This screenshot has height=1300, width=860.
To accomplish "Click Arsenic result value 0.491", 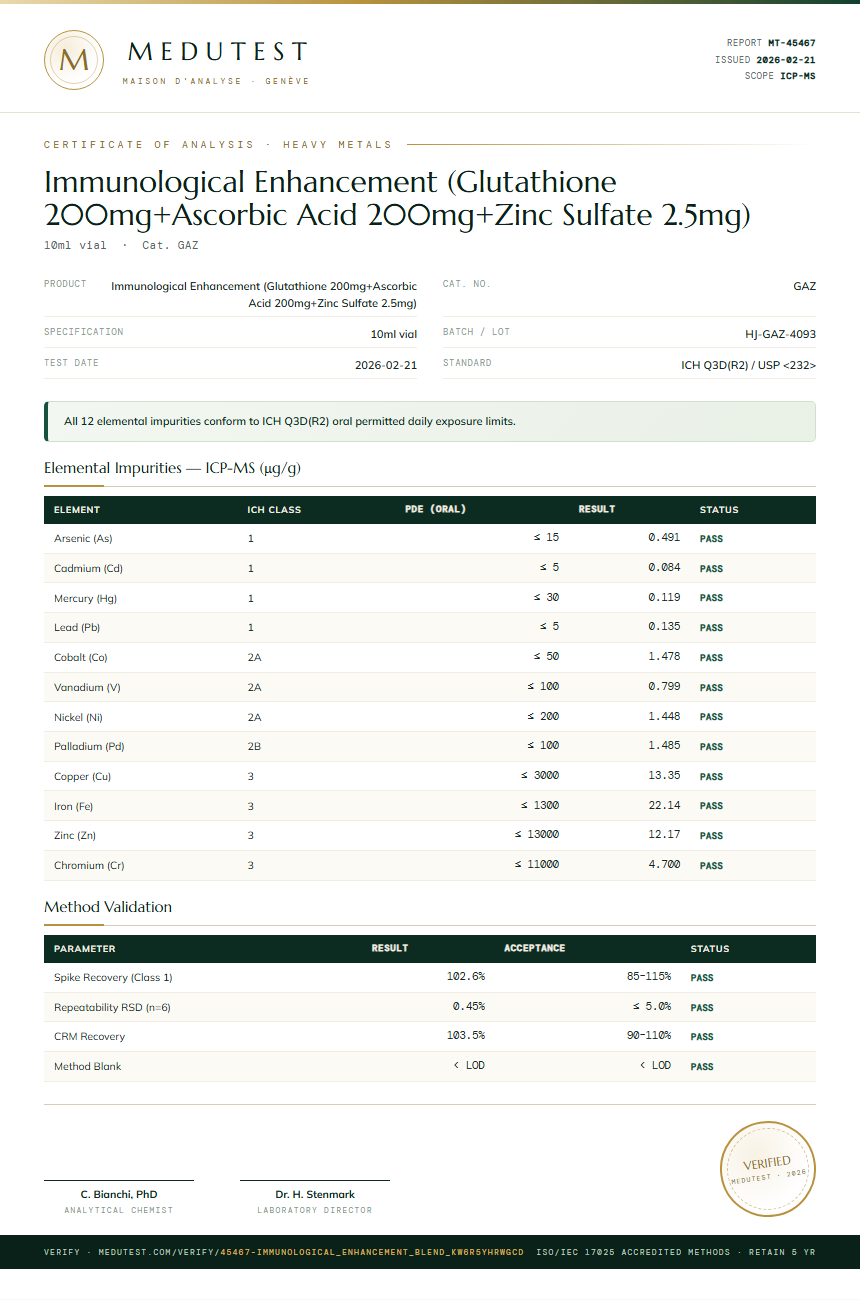I will click(664, 538).
